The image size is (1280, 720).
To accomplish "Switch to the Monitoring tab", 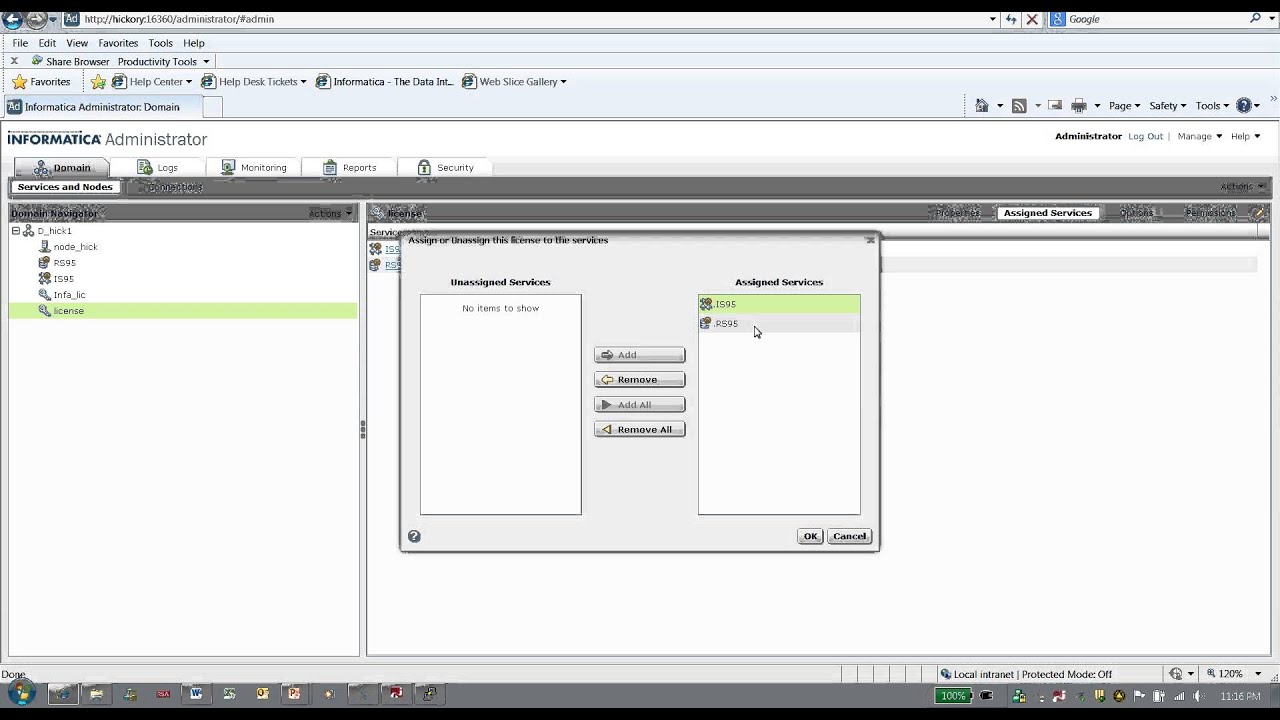I will click(x=254, y=167).
